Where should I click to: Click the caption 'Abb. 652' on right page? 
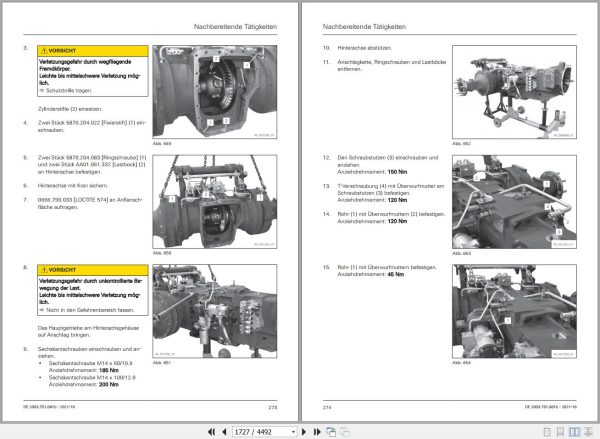[461, 144]
